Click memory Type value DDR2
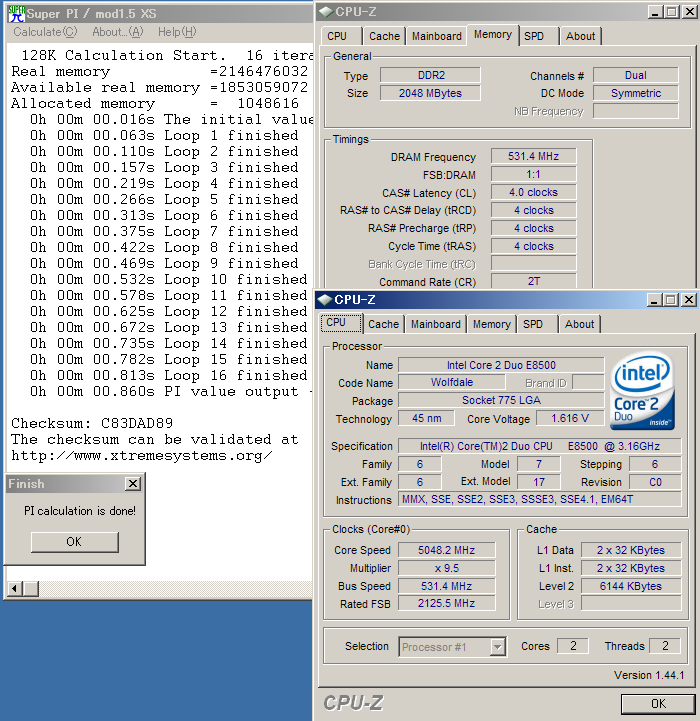Screen dimensions: 700x721 (x=430, y=75)
